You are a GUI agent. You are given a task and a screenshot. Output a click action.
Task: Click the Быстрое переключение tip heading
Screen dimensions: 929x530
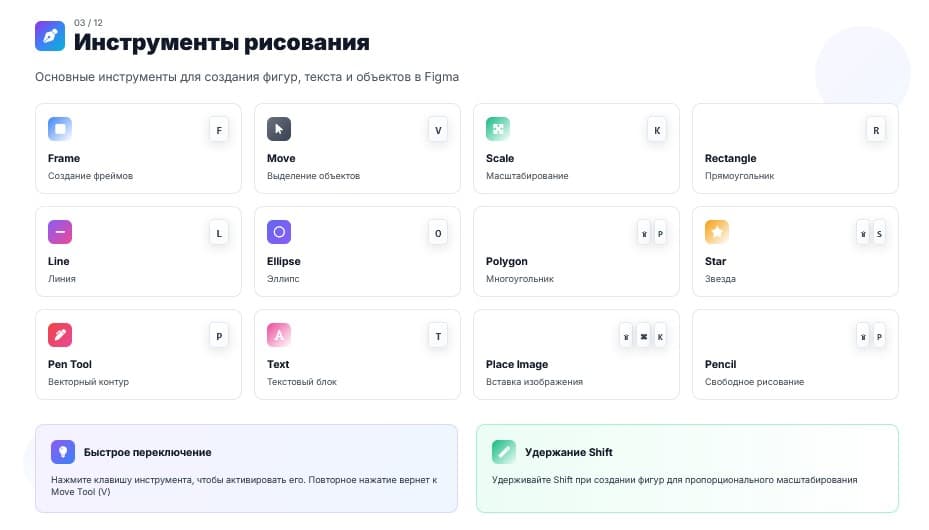click(148, 452)
